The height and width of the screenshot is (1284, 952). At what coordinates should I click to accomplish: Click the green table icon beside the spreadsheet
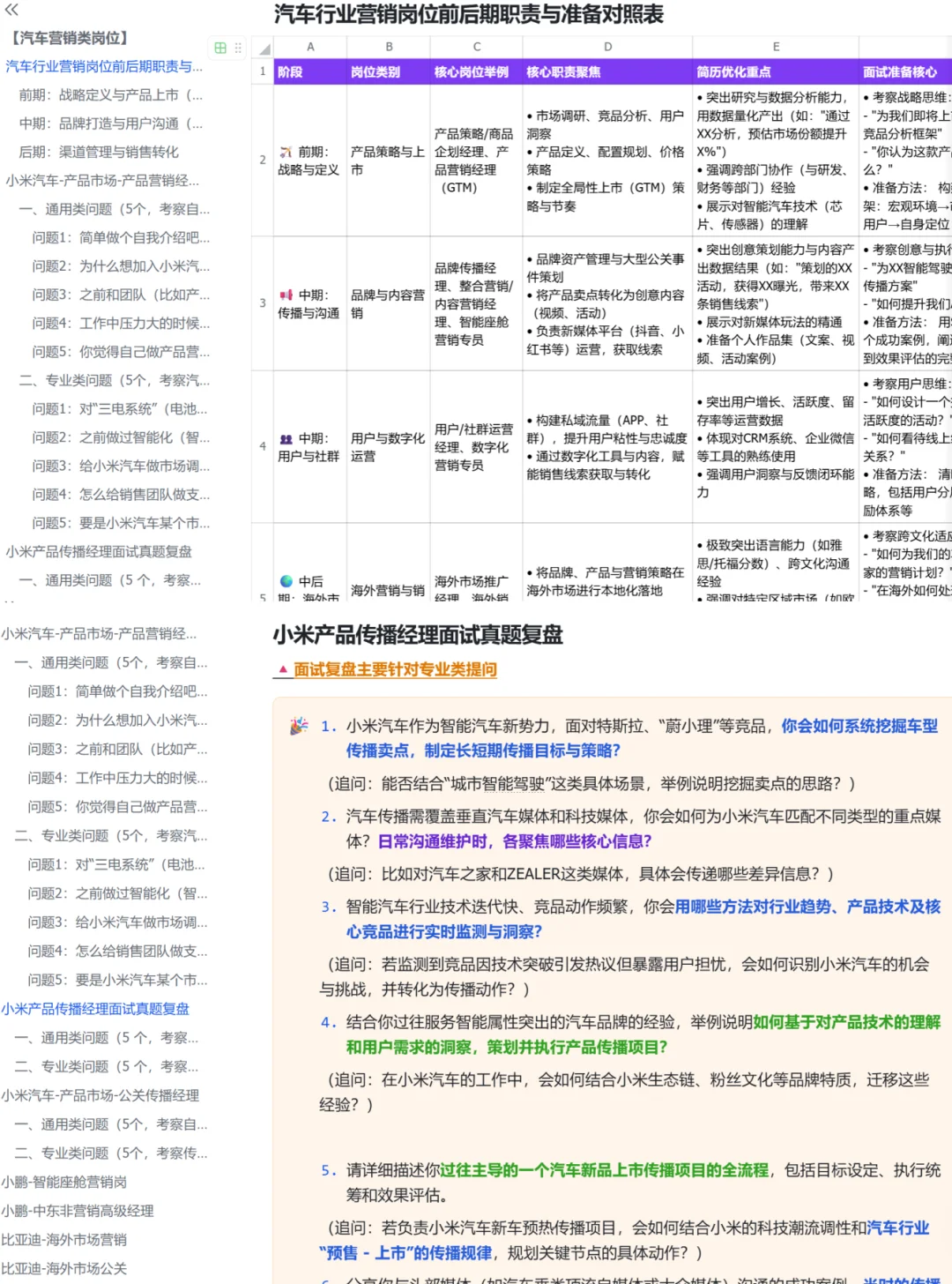point(220,48)
